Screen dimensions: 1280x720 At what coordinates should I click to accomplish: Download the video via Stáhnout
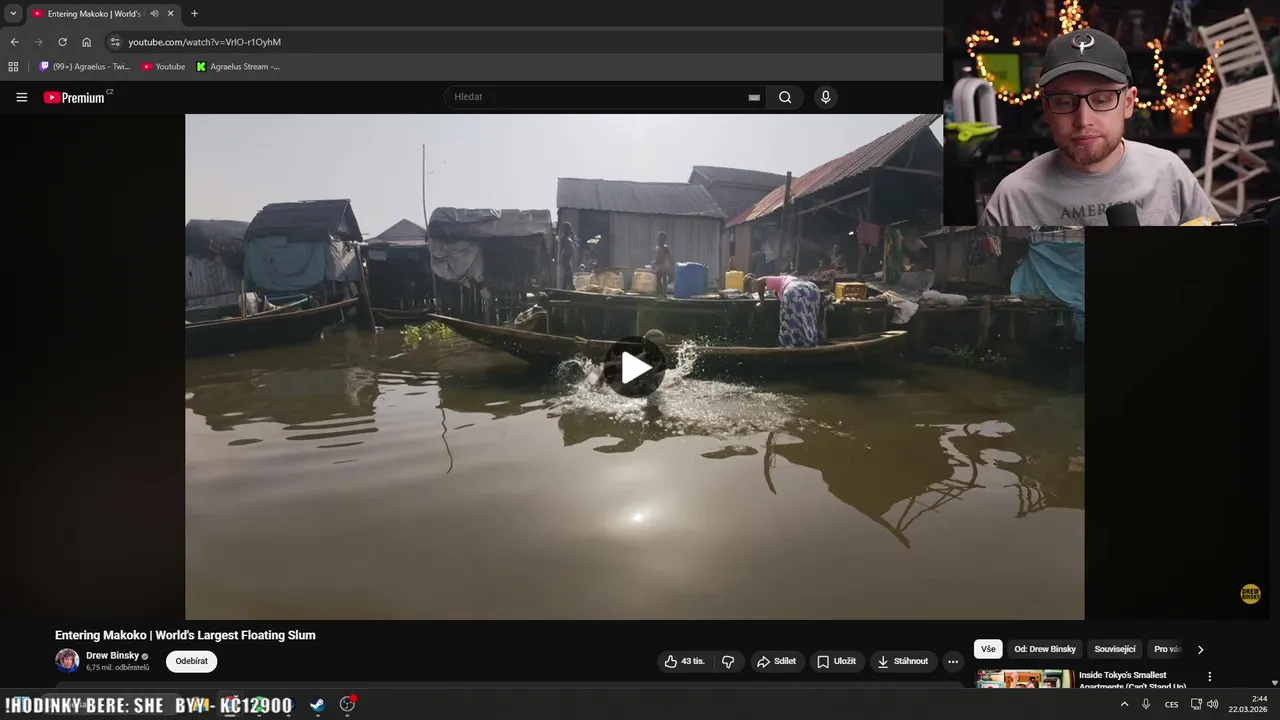(x=903, y=661)
